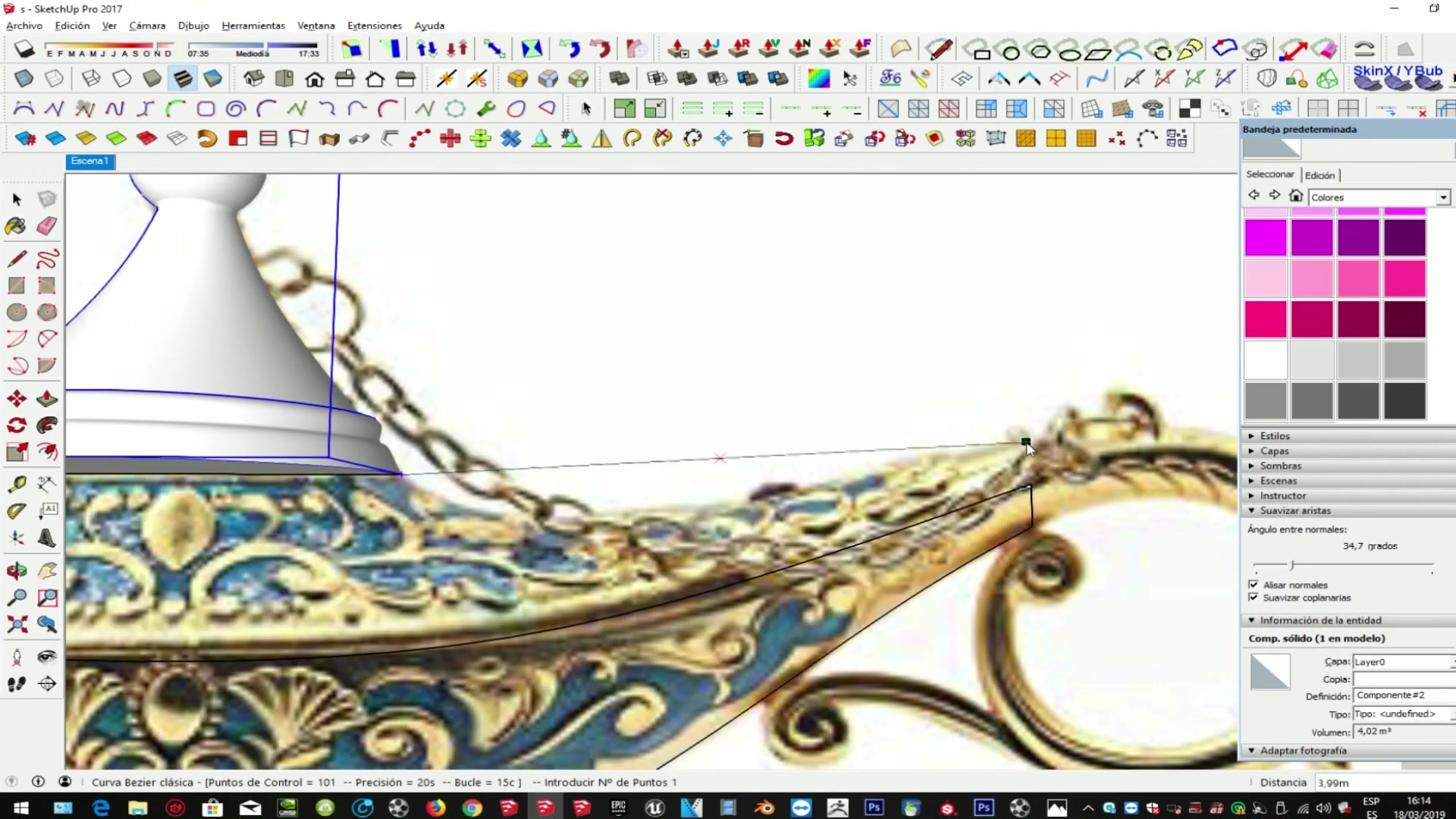Select the Paint Bucket tool
The height and width of the screenshot is (819, 1456).
pyautogui.click(x=16, y=225)
